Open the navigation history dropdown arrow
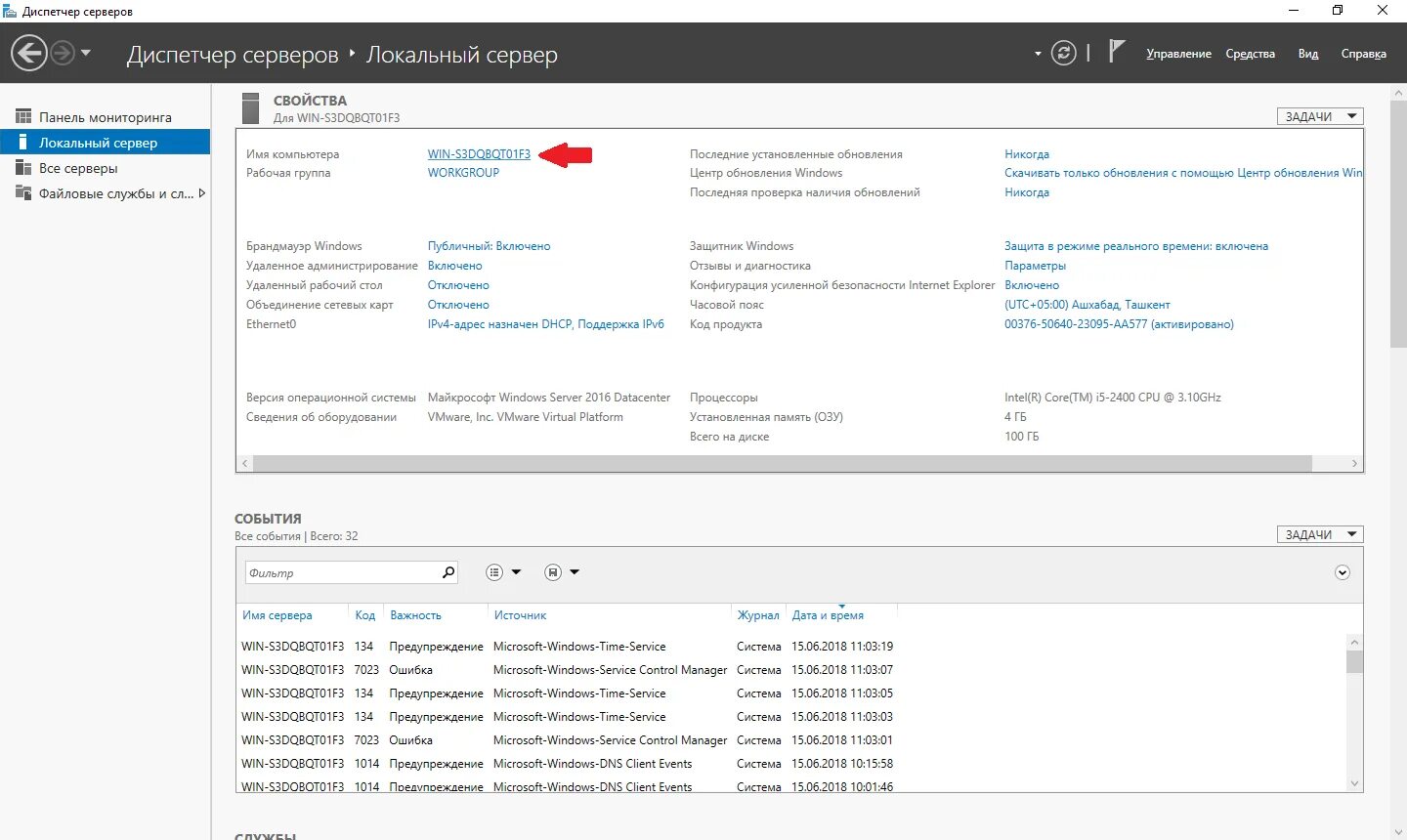 click(86, 53)
